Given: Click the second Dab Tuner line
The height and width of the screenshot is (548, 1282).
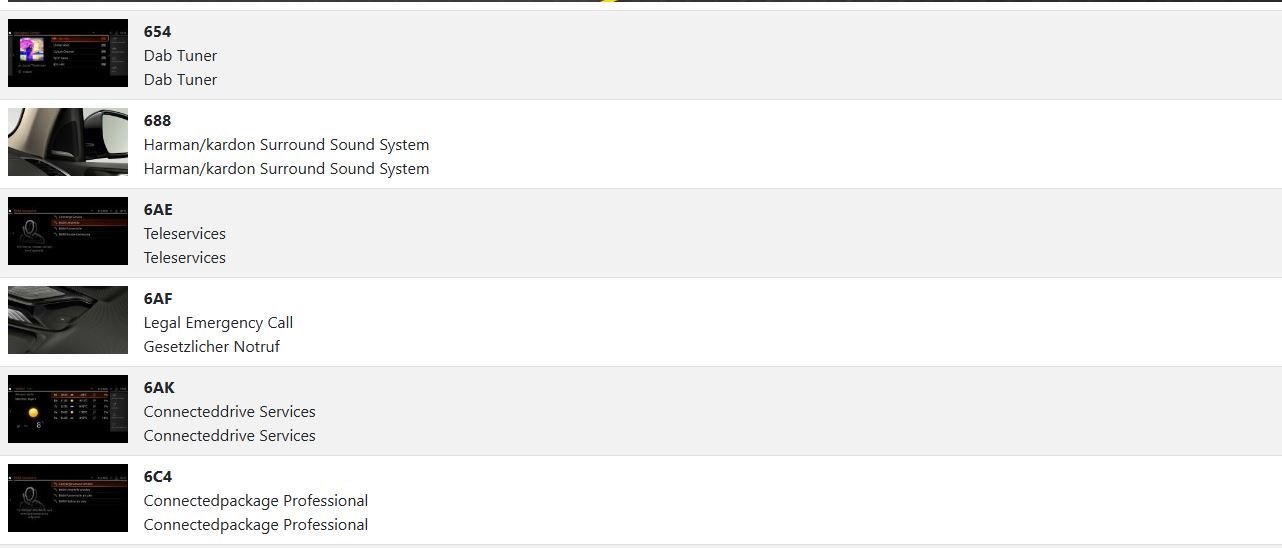Looking at the screenshot, I should pyautogui.click(x=180, y=80).
